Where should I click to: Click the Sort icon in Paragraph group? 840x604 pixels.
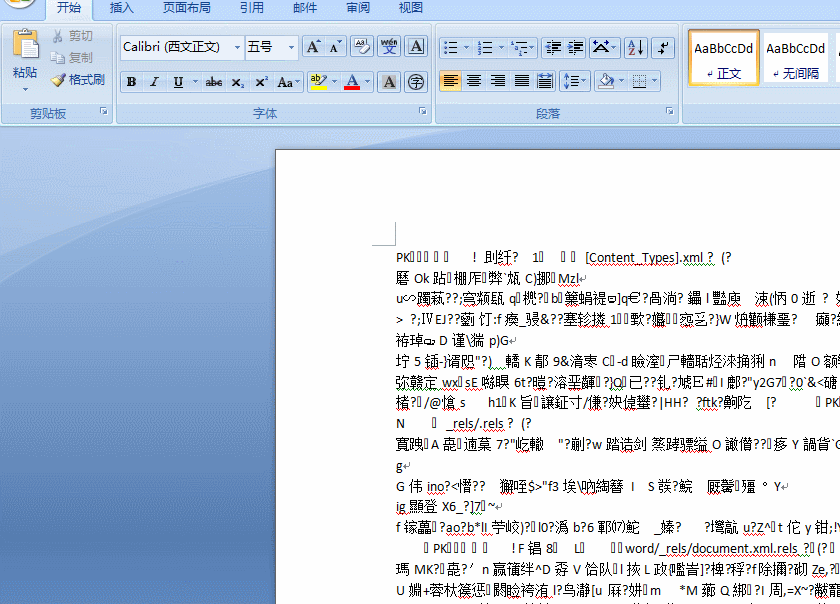coord(636,48)
